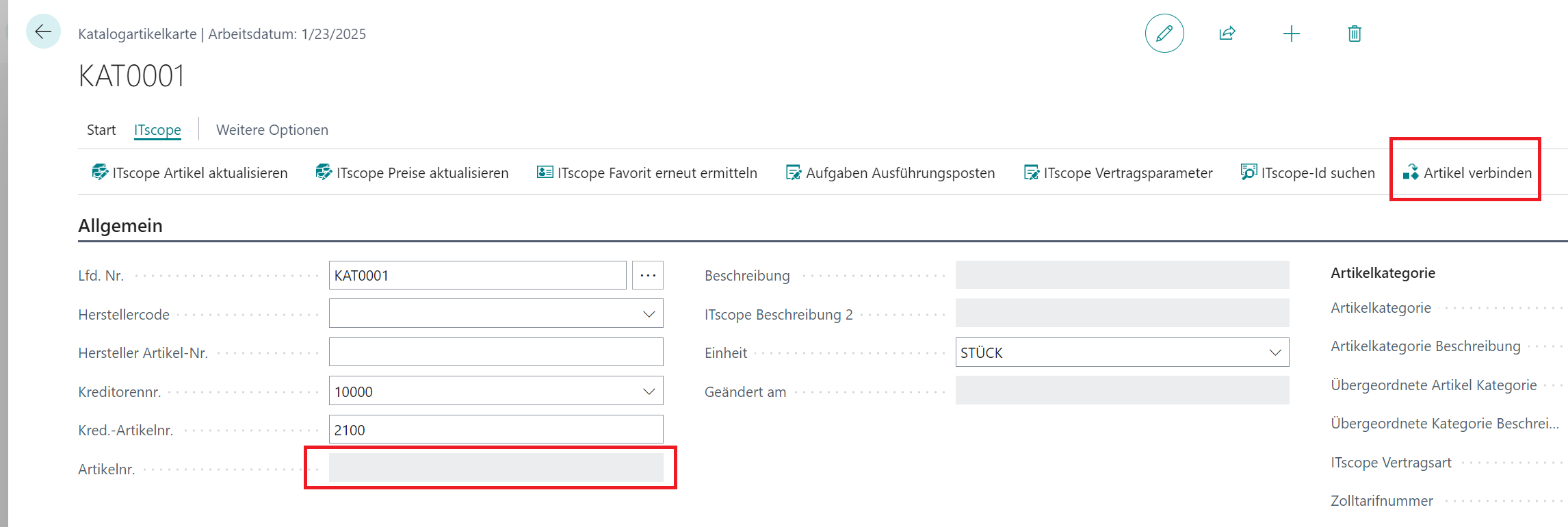This screenshot has height=527, width=1568.
Task: Click the Lfd. Nr. input field
Action: (478, 275)
